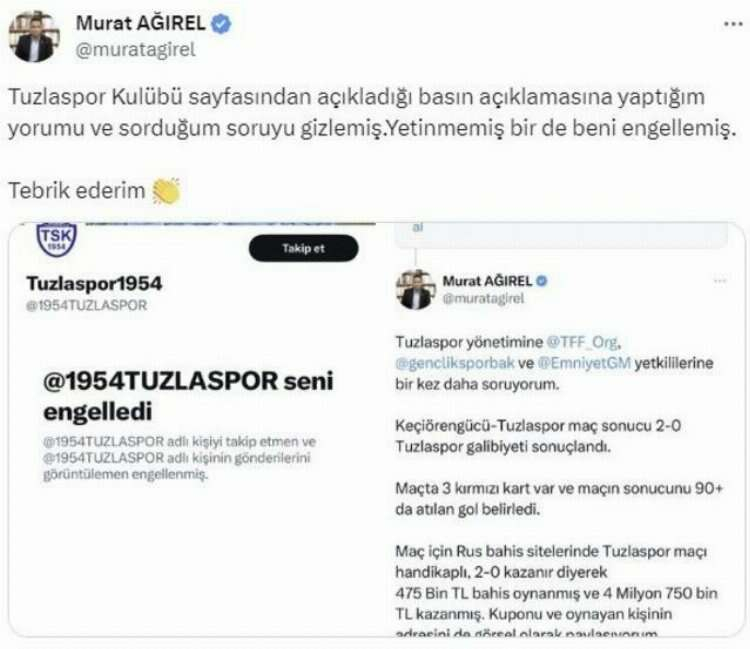Open the @muratagirel handle at the top
The height and width of the screenshot is (649, 750).
[135, 49]
